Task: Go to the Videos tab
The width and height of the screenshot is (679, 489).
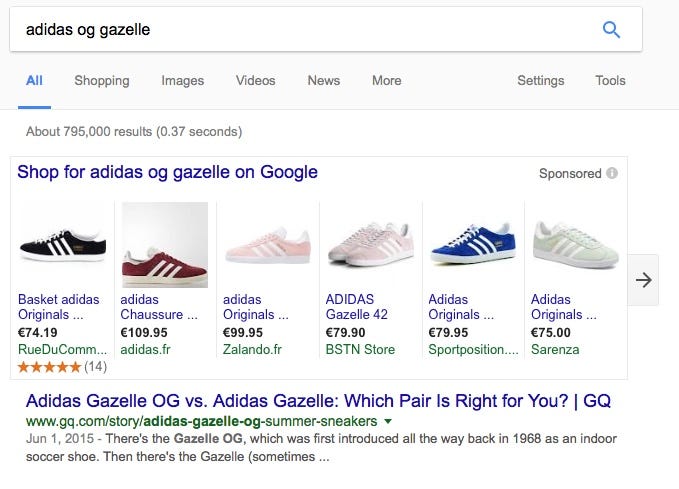Action: (x=255, y=81)
